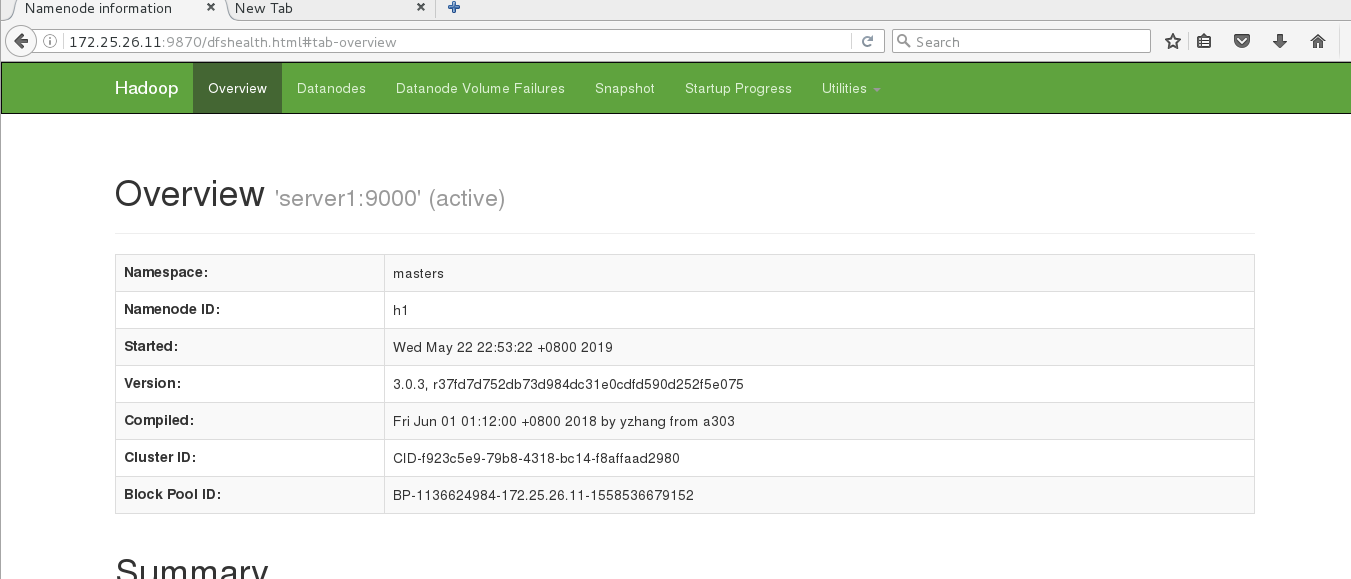Bookmark this page with the star icon
The height and width of the screenshot is (579, 1351).
1173,42
